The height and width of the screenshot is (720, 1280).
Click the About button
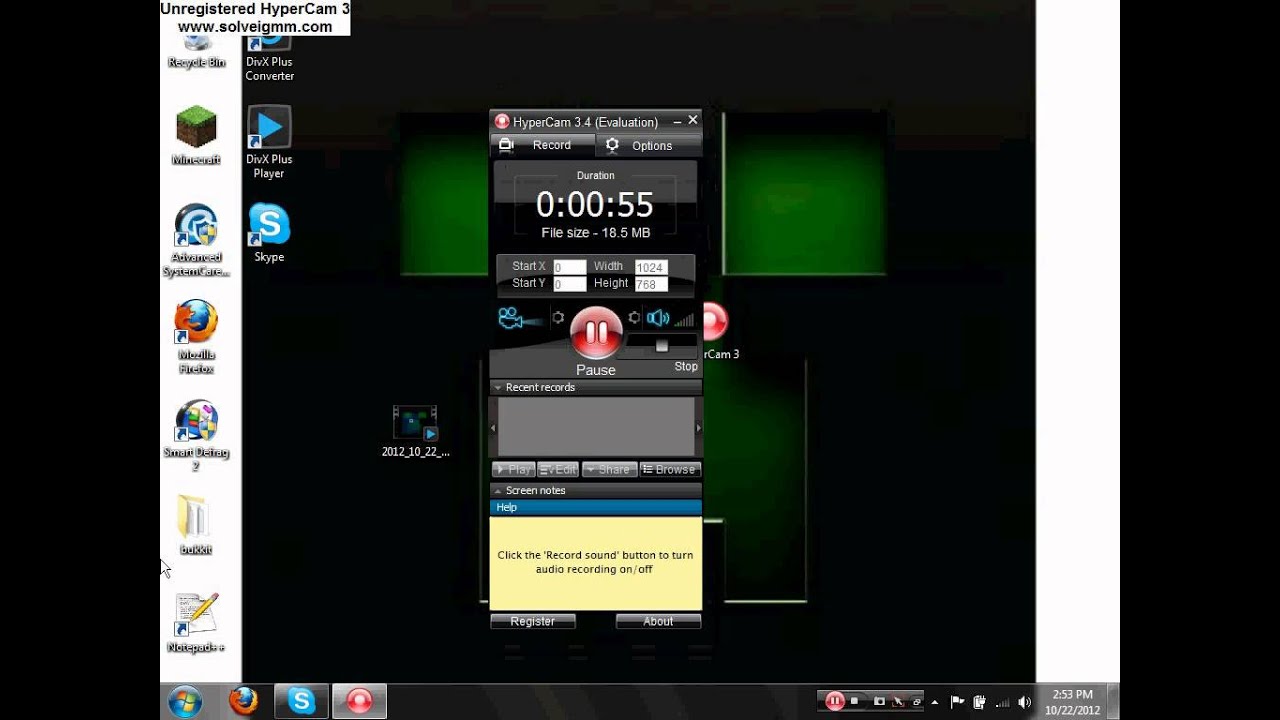[x=658, y=621]
